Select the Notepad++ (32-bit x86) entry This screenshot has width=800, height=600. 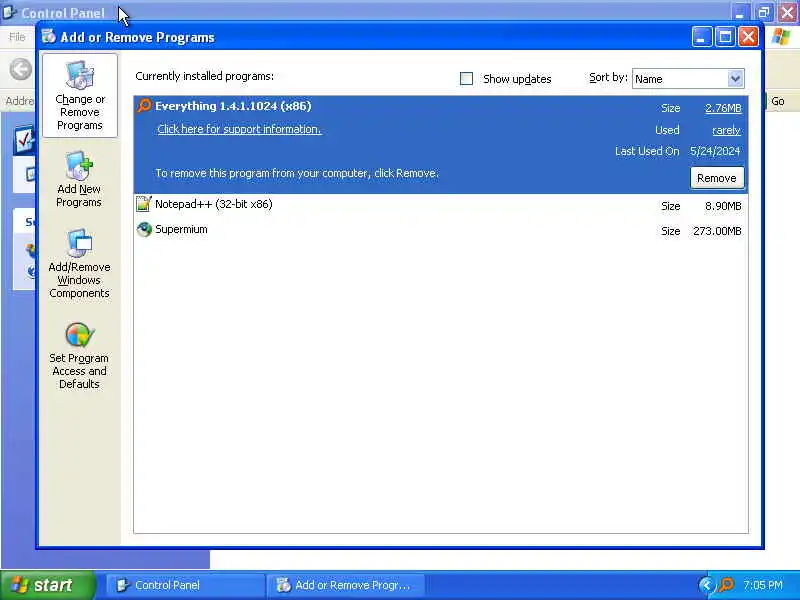(441, 205)
